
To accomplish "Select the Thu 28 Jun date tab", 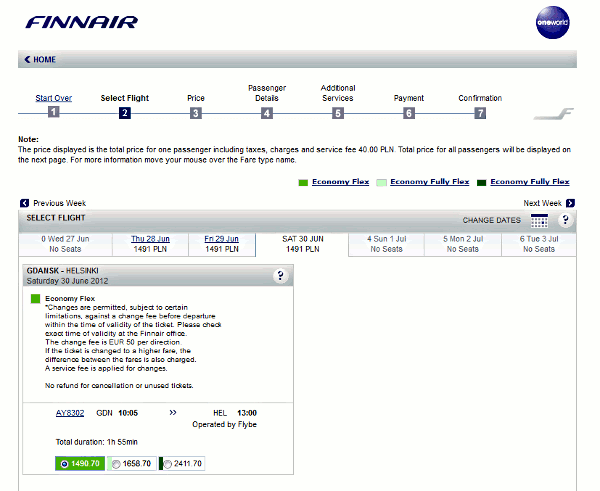I will click(x=150, y=244).
